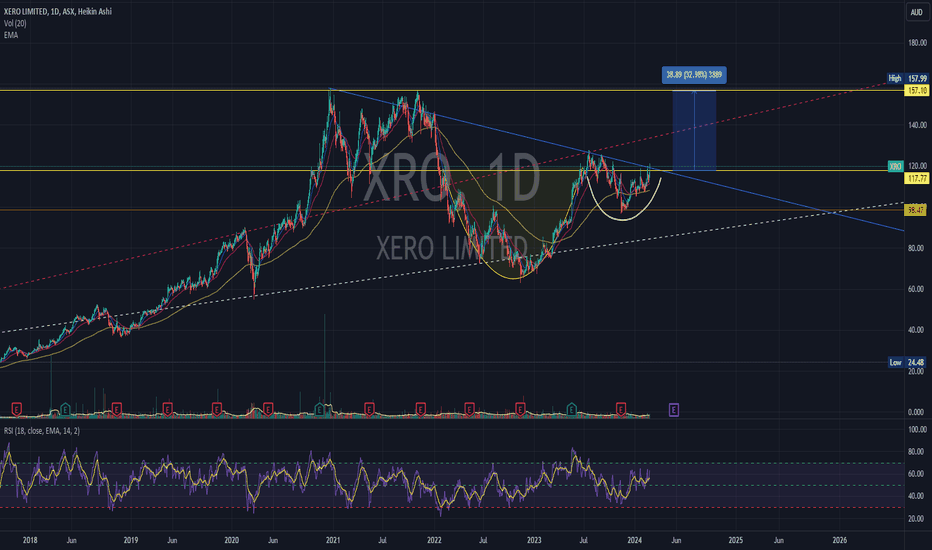
Task: Select the red earnings marker just before 2020
Action: click(x=217, y=409)
